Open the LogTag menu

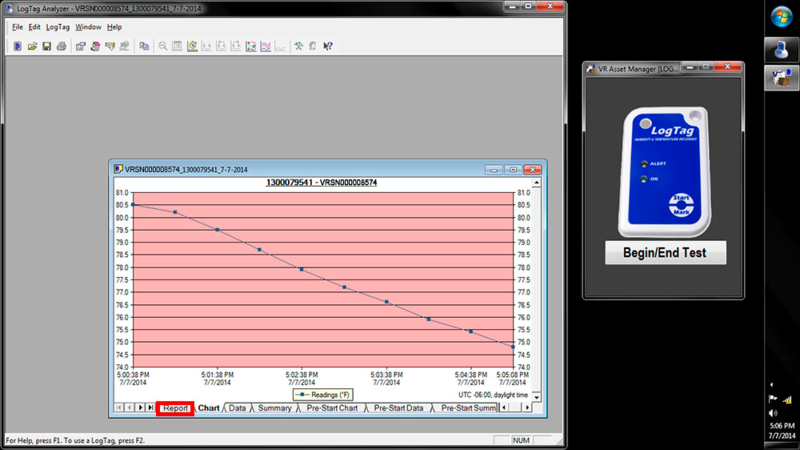(x=58, y=27)
